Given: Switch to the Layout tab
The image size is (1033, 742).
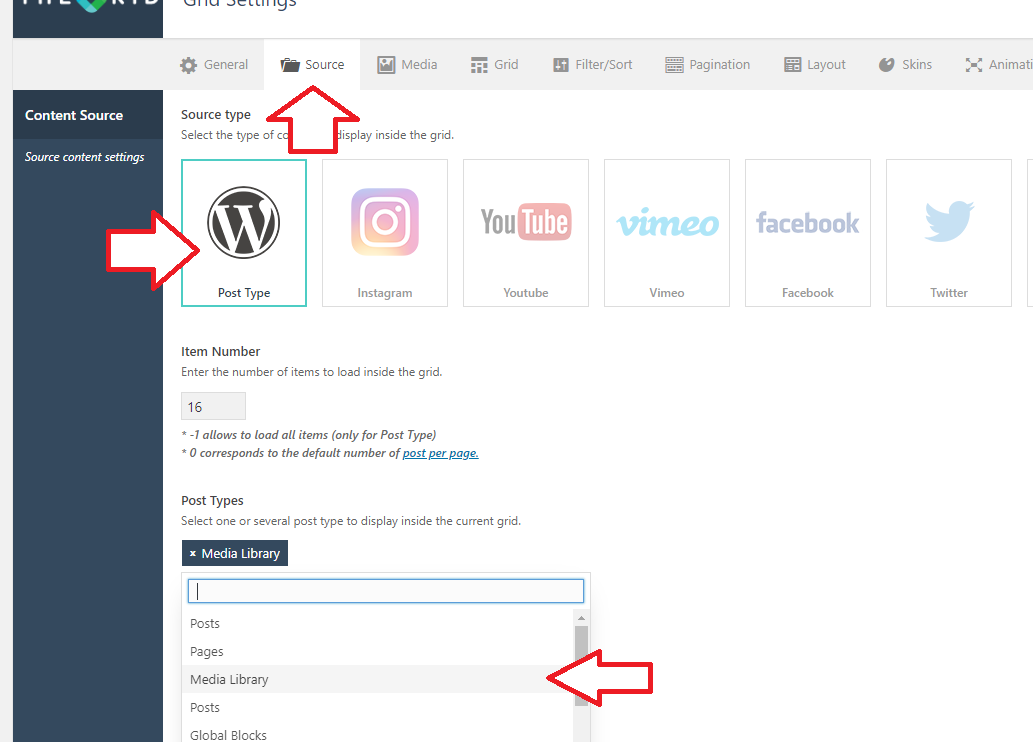Looking at the screenshot, I should point(815,65).
